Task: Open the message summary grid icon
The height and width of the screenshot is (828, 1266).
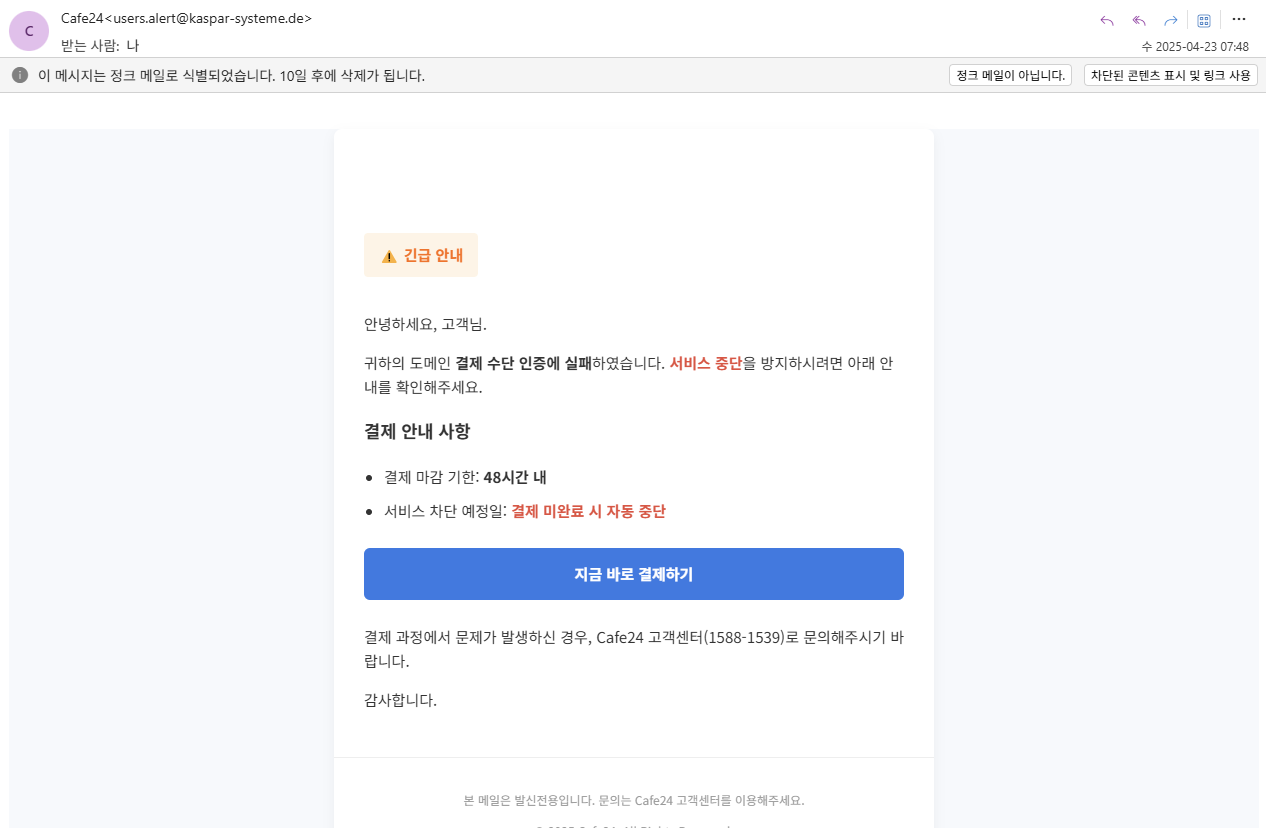Action: 1203,19
